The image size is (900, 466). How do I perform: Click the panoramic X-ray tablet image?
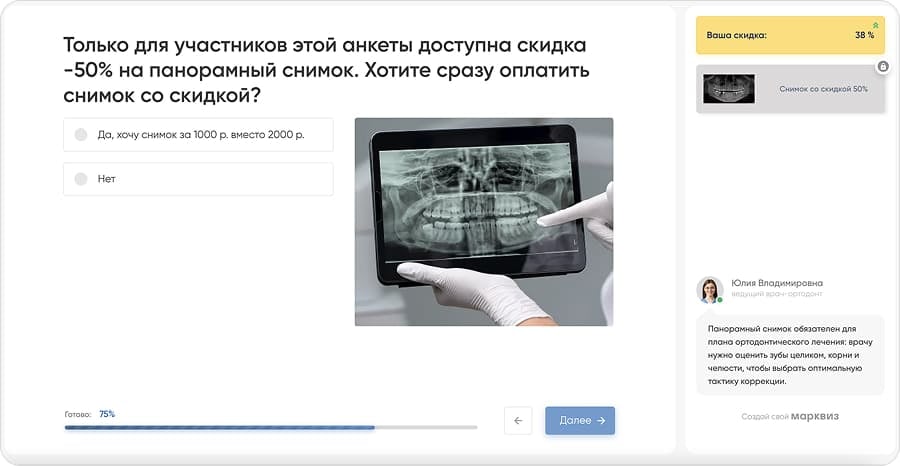pos(484,222)
